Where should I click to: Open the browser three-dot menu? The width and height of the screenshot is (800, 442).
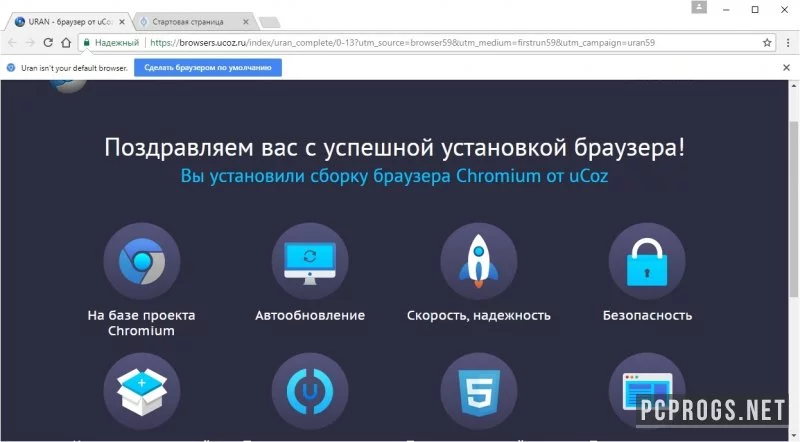[x=788, y=43]
